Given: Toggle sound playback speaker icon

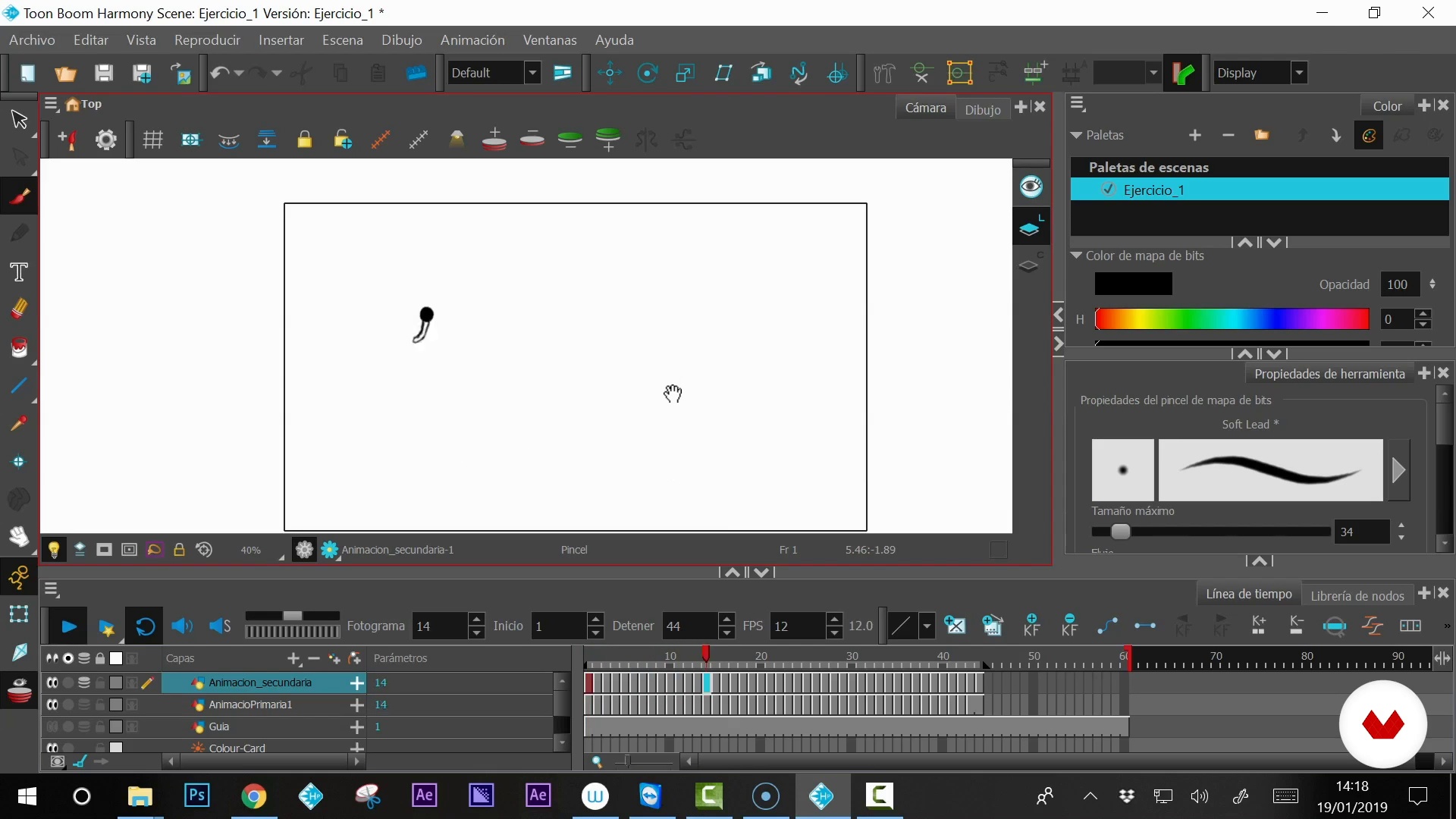Looking at the screenshot, I should [x=182, y=626].
